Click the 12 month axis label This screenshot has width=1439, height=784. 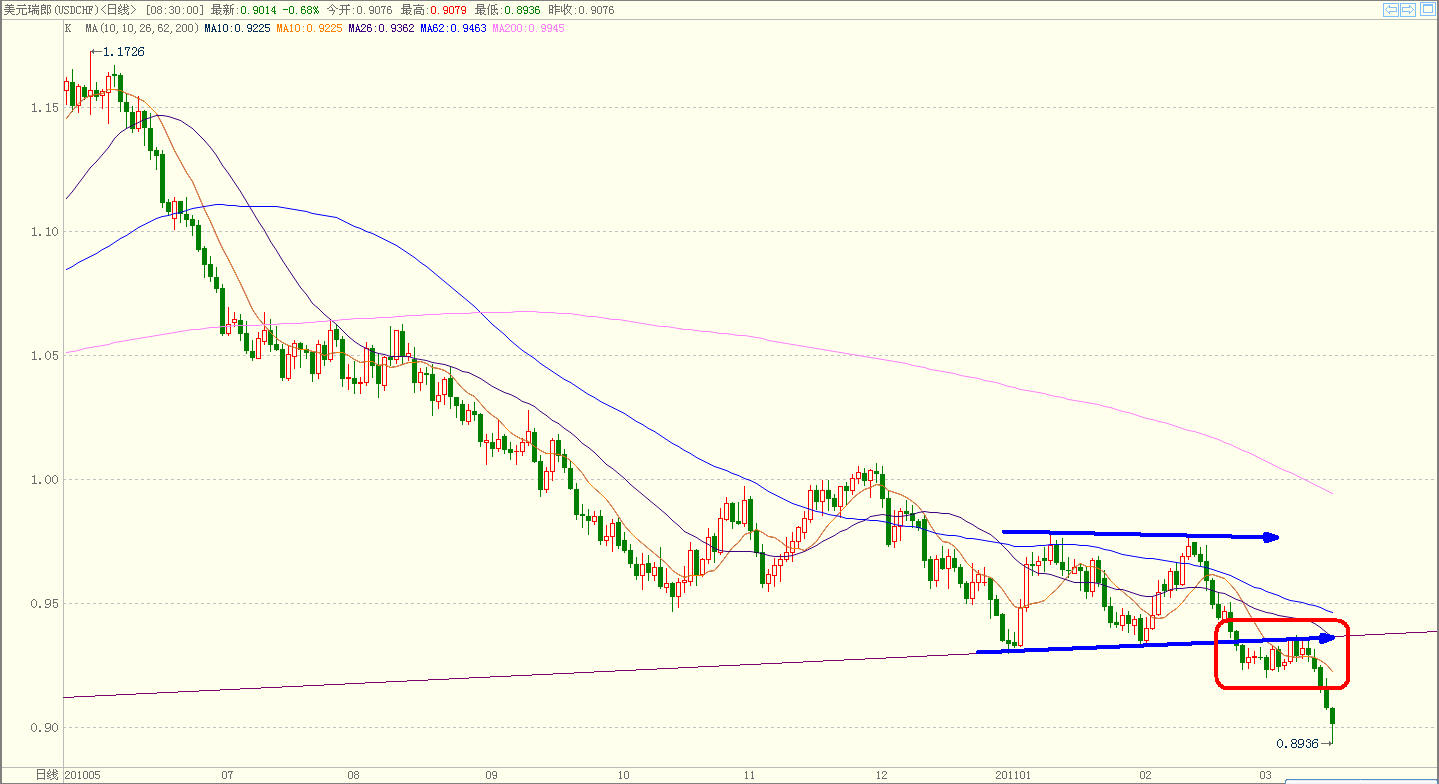[x=882, y=775]
